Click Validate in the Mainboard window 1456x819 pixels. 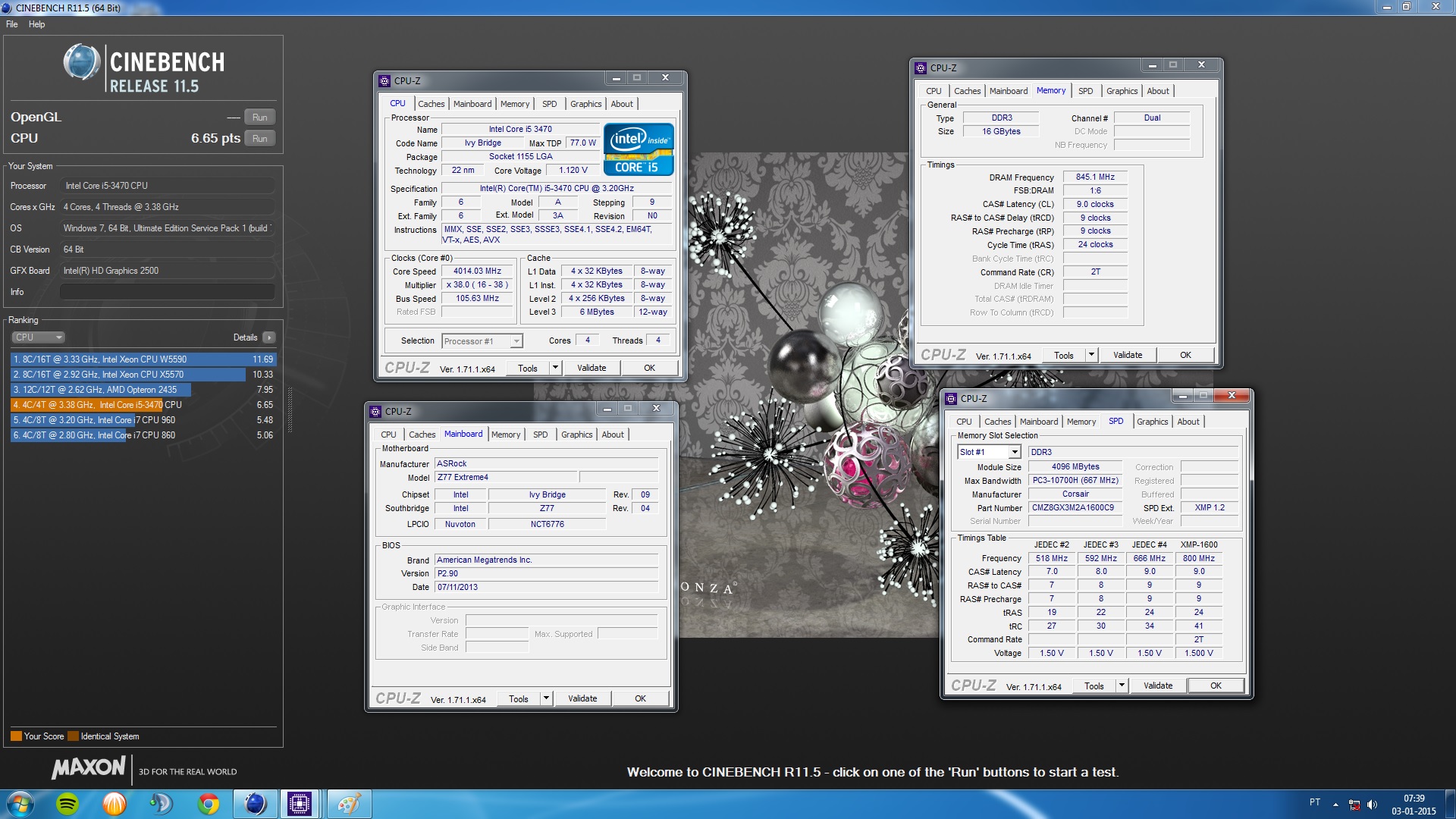(582, 698)
